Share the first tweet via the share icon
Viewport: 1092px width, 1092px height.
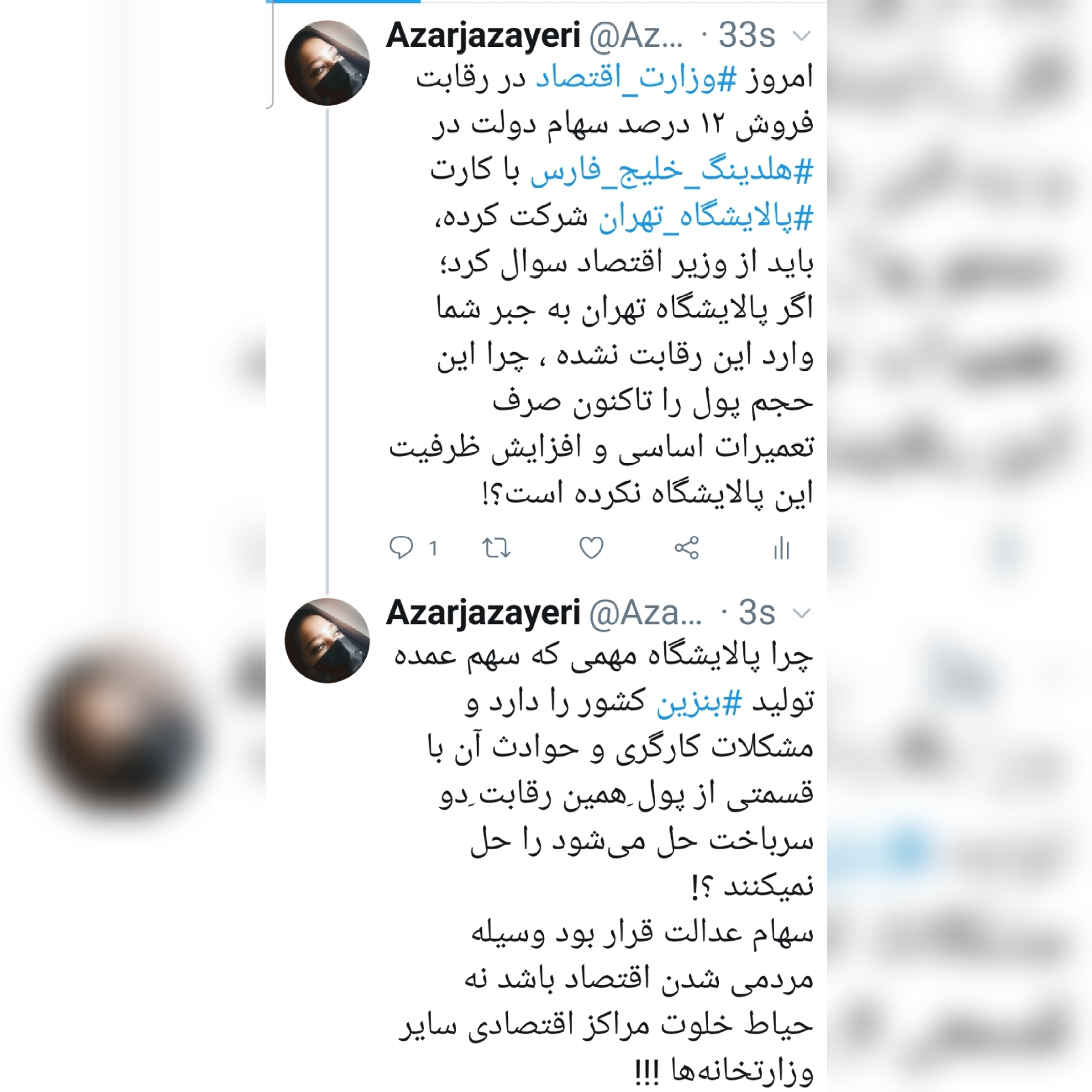point(686,548)
